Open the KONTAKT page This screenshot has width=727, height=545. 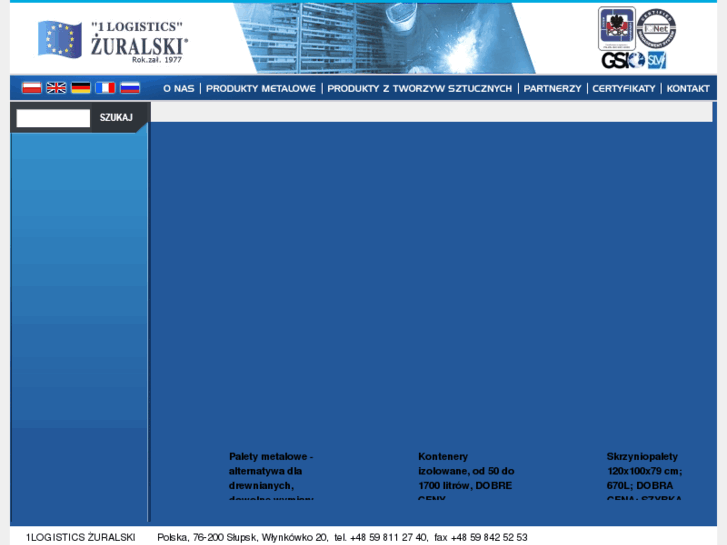point(688,89)
